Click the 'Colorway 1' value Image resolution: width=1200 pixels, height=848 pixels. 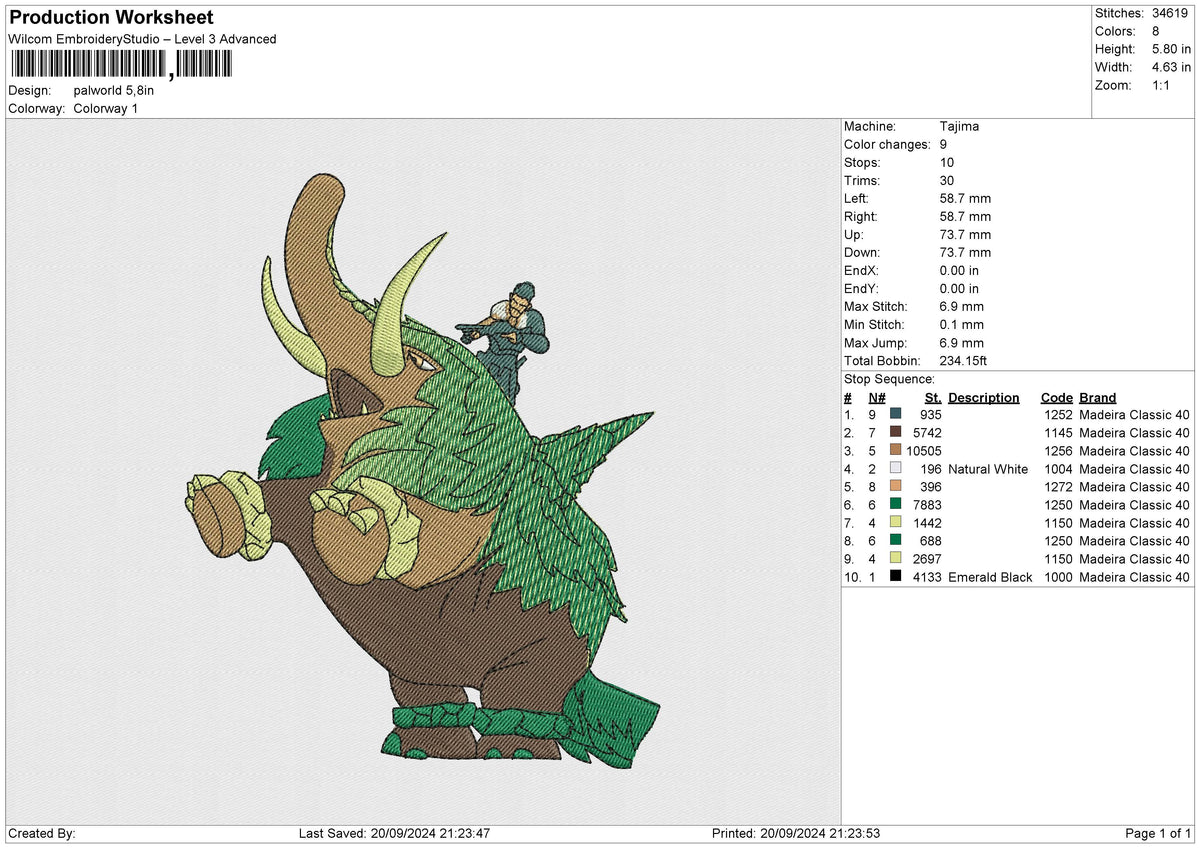[106, 108]
